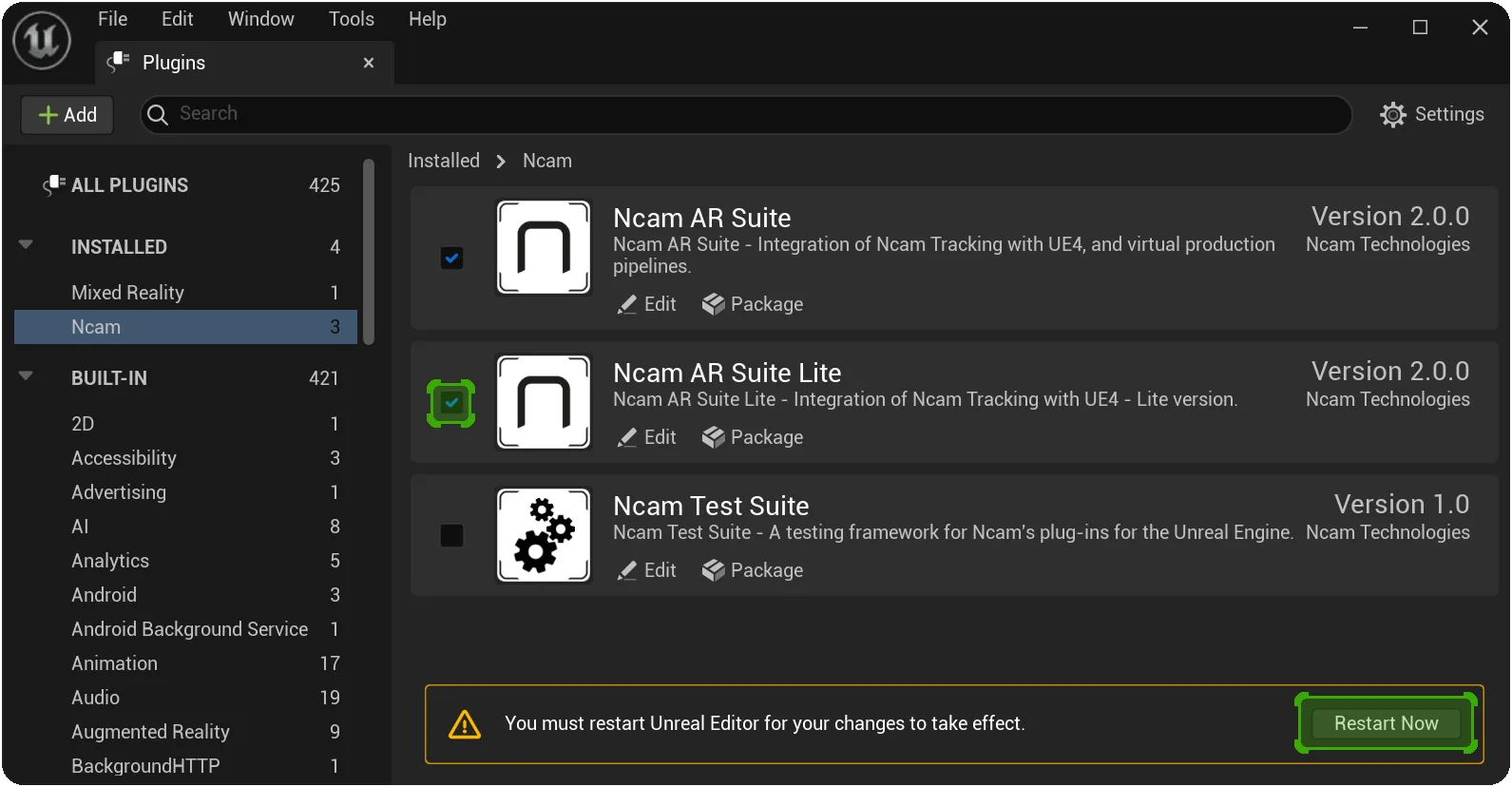1512x787 pixels.
Task: Click the Unreal Engine logo icon
Action: click(42, 41)
